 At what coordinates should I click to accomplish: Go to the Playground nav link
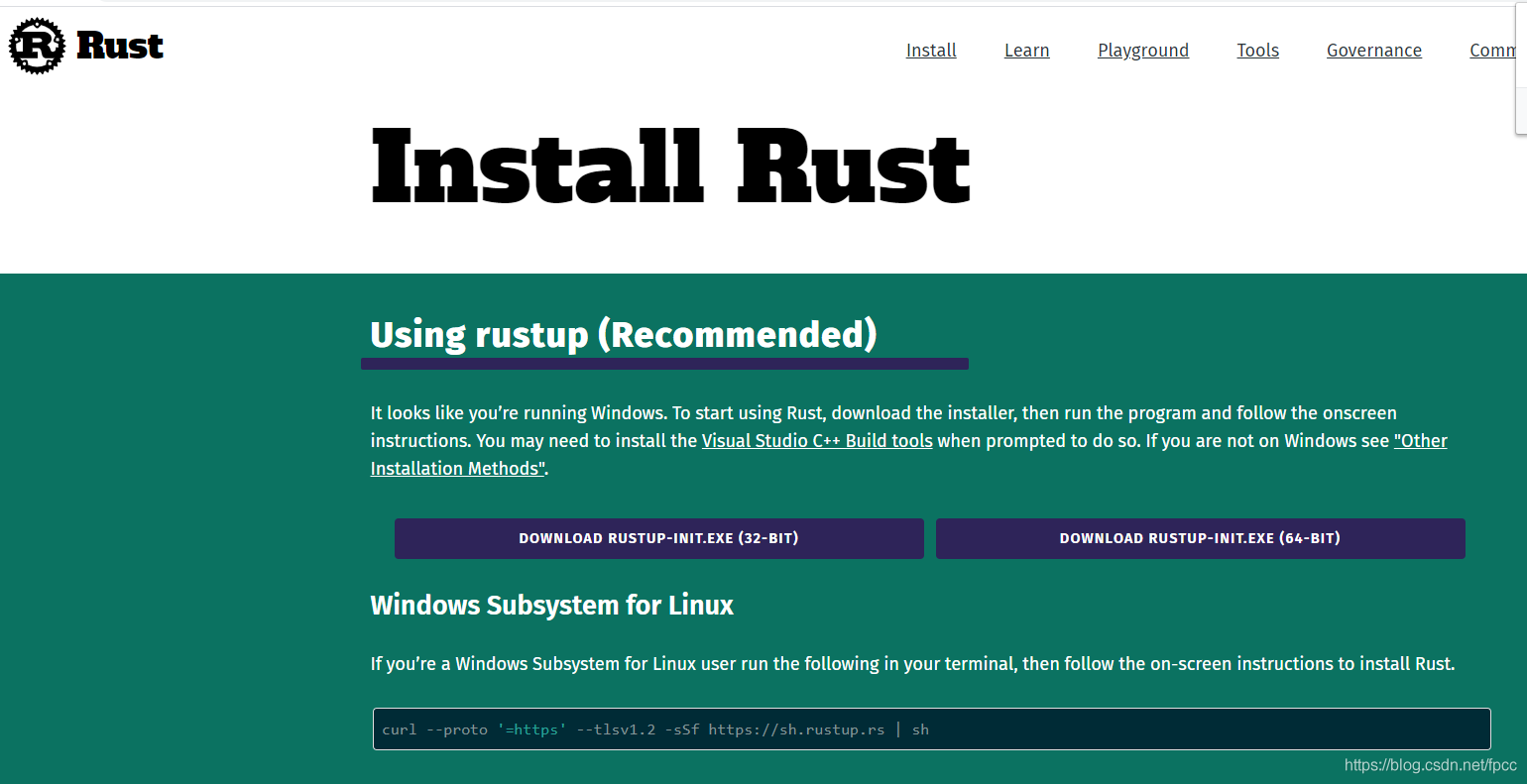pyautogui.click(x=1143, y=51)
